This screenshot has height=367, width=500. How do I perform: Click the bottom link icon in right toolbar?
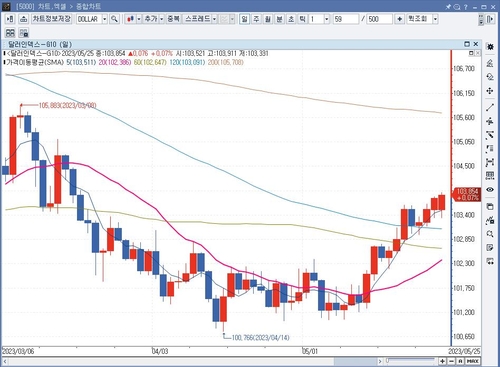point(490,261)
